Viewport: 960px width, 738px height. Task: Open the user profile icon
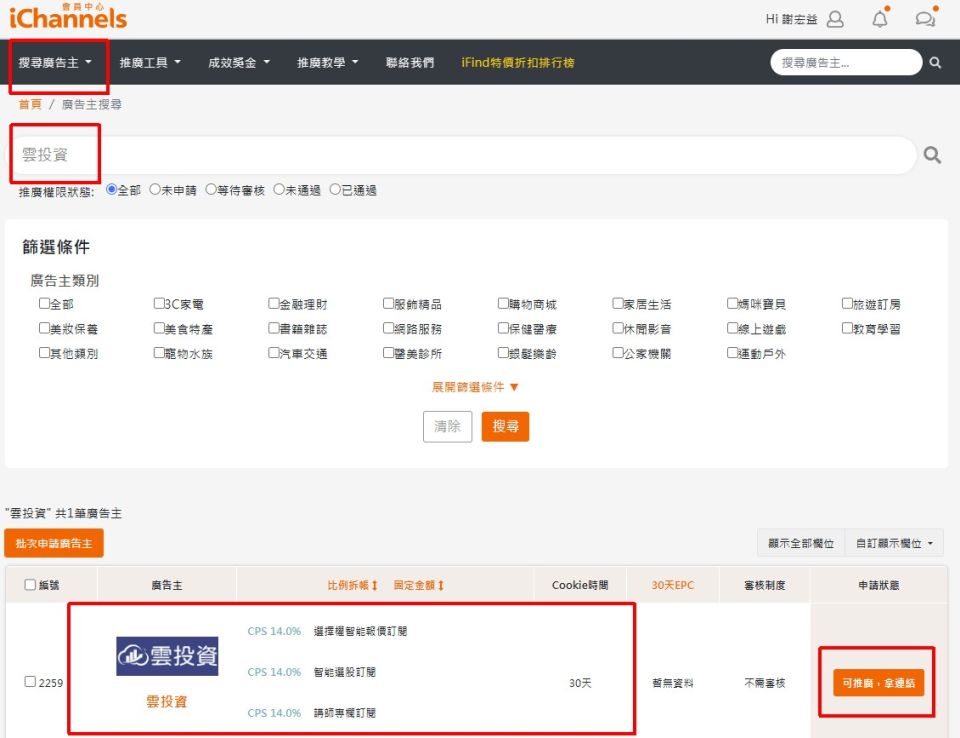(x=835, y=19)
